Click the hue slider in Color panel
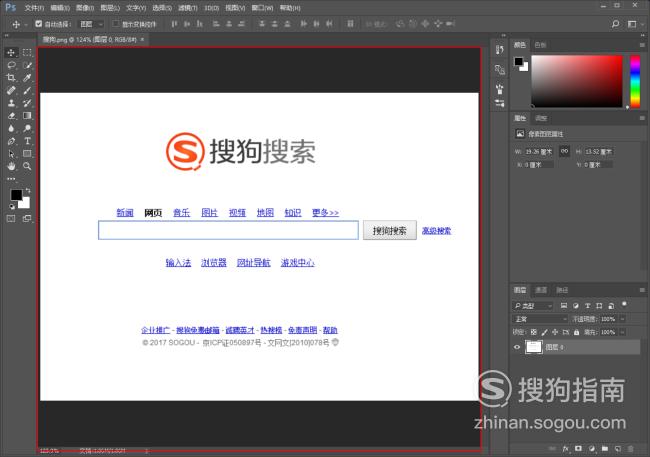 point(635,81)
